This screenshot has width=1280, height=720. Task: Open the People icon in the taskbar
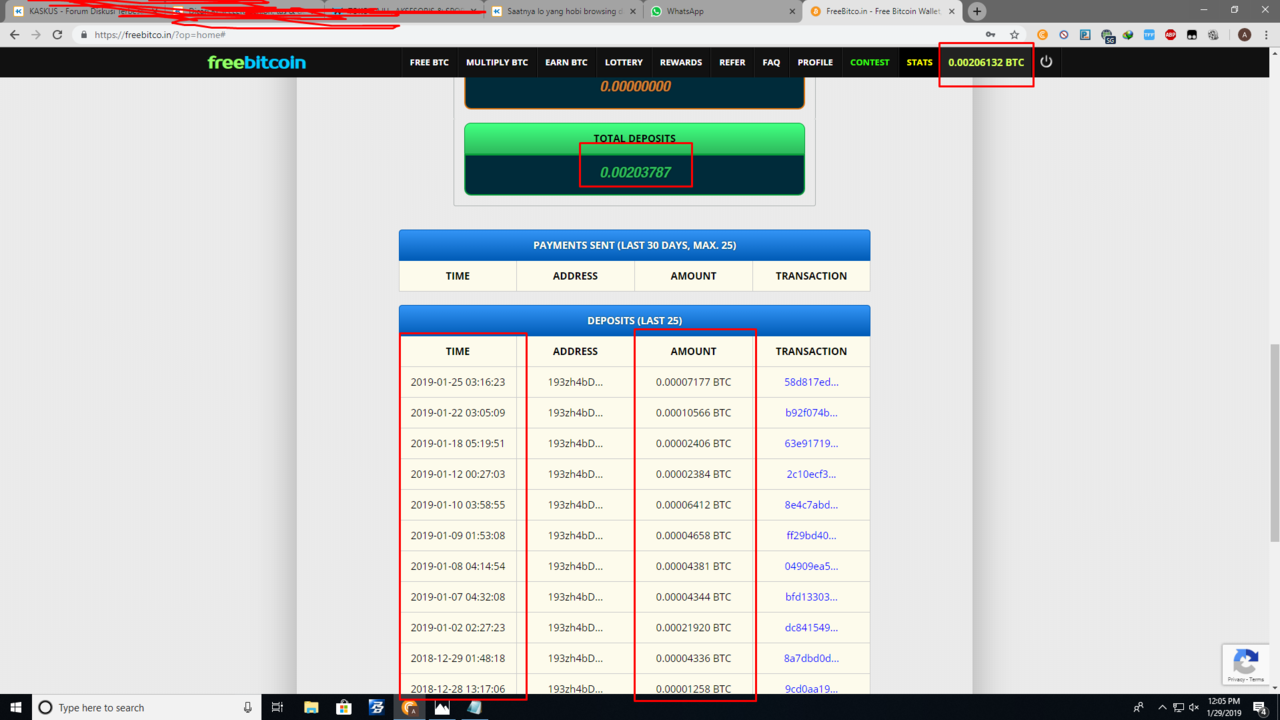point(1138,707)
